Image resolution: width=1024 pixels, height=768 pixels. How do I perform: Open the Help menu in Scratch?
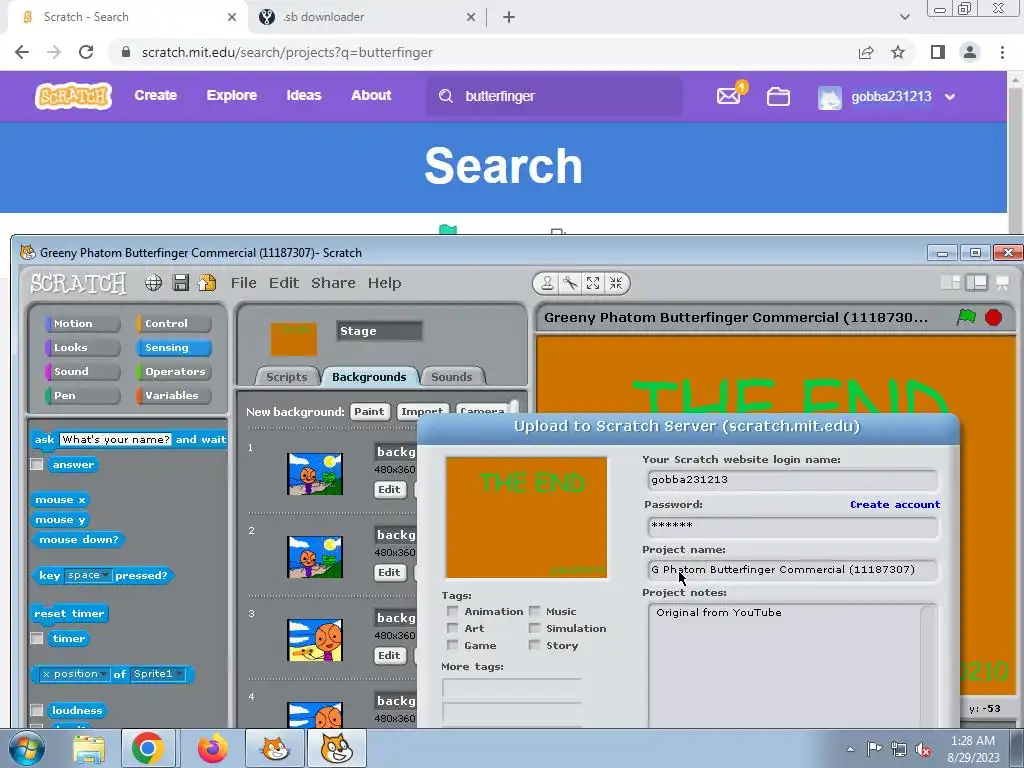point(385,283)
